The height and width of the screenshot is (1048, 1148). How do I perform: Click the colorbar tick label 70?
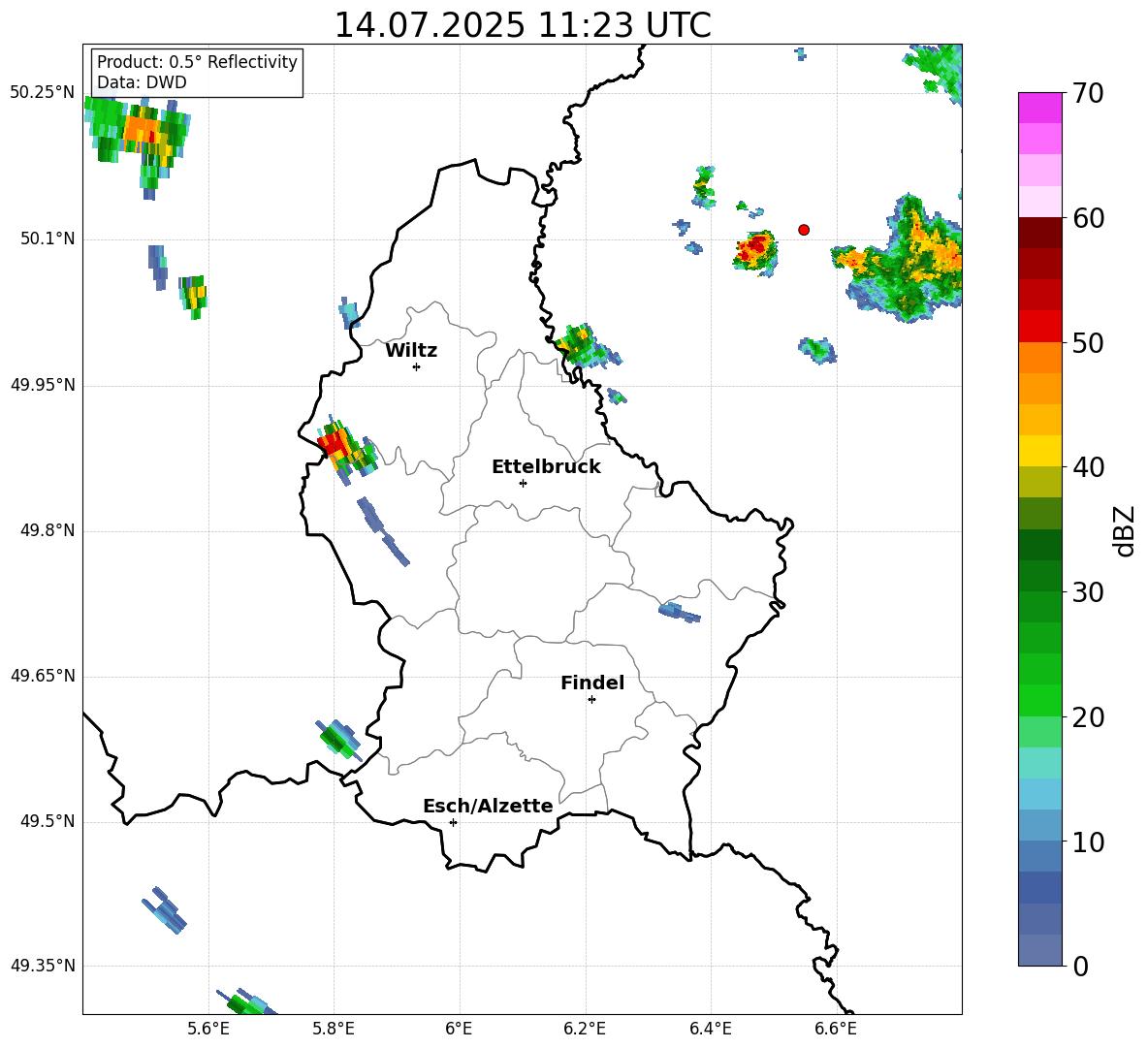[x=1088, y=94]
